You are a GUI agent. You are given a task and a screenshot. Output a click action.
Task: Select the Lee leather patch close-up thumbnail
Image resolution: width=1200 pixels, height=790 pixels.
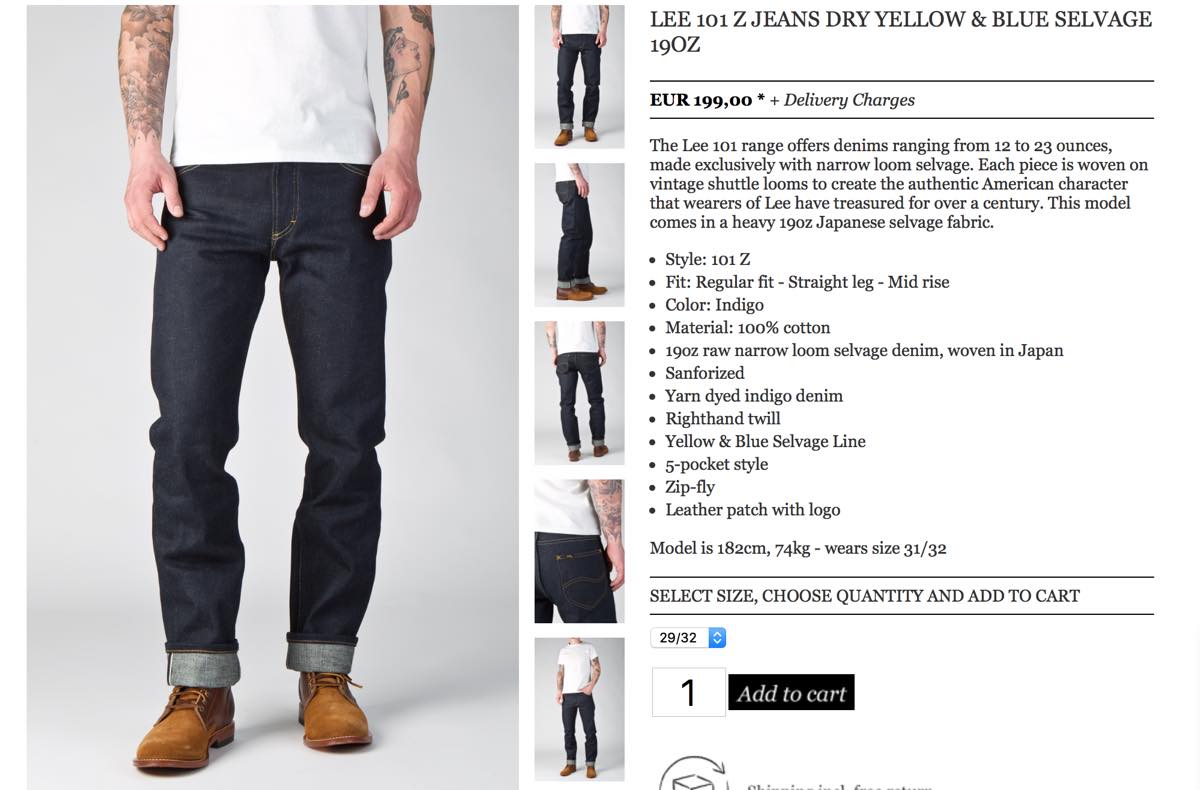tap(579, 551)
